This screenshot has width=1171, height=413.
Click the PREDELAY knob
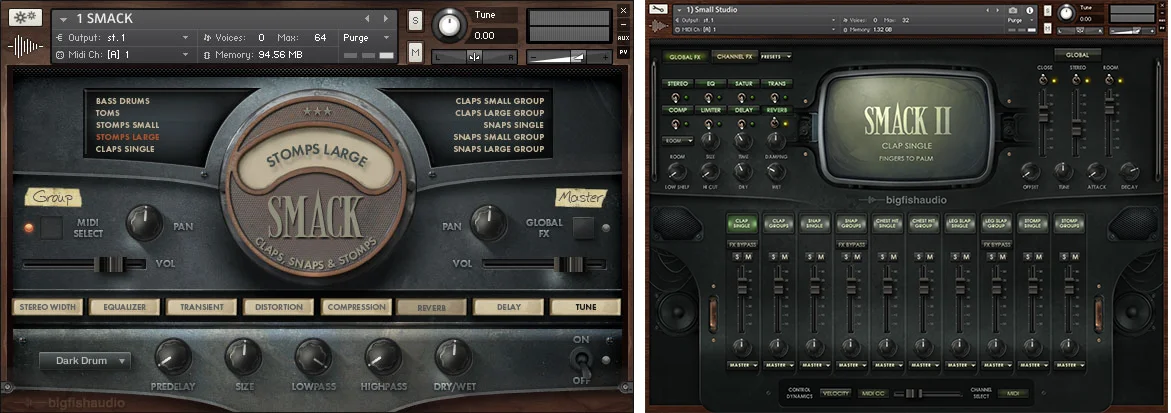click(173, 357)
